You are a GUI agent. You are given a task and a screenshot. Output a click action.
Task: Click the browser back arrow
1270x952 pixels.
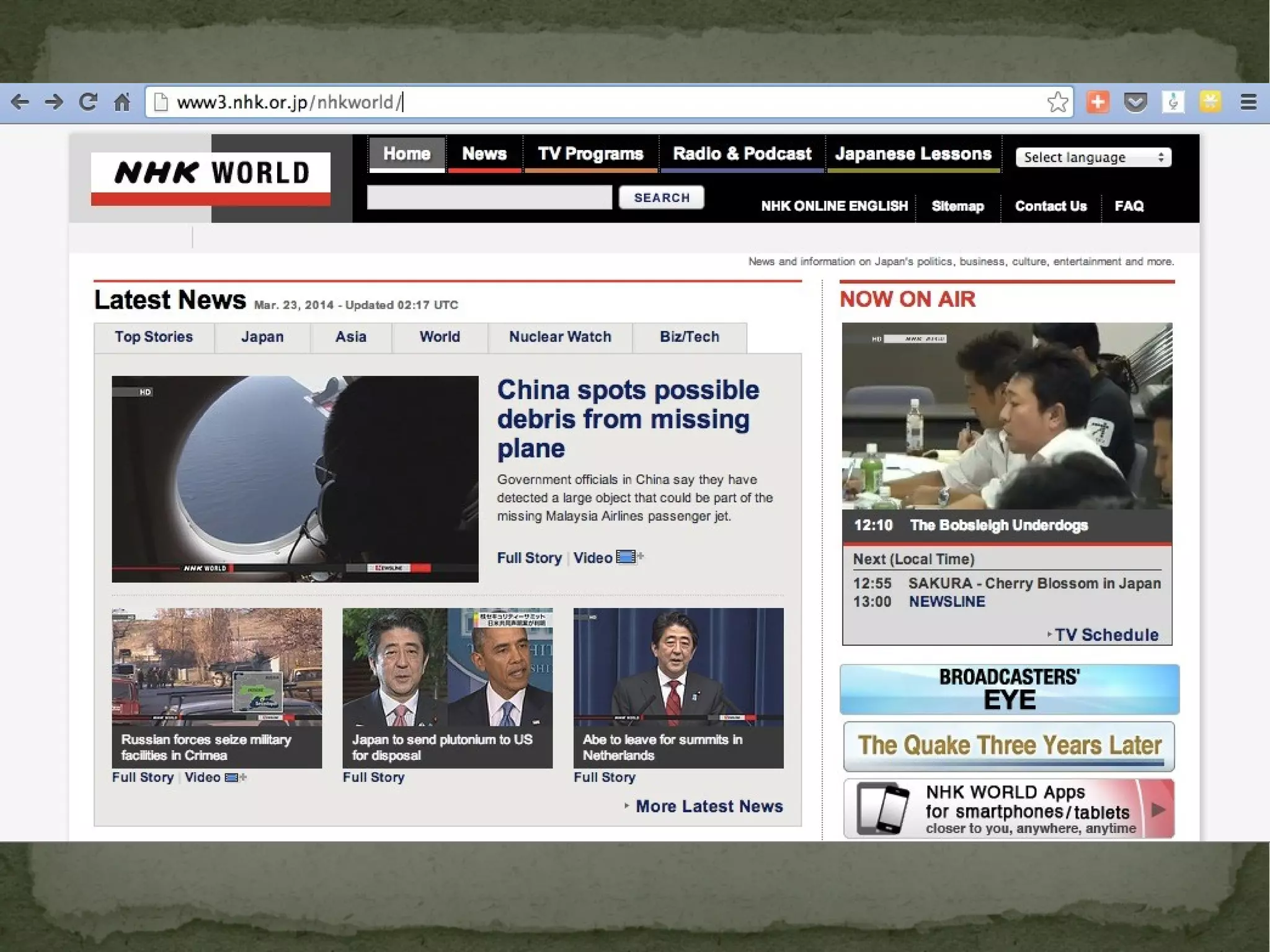point(20,102)
